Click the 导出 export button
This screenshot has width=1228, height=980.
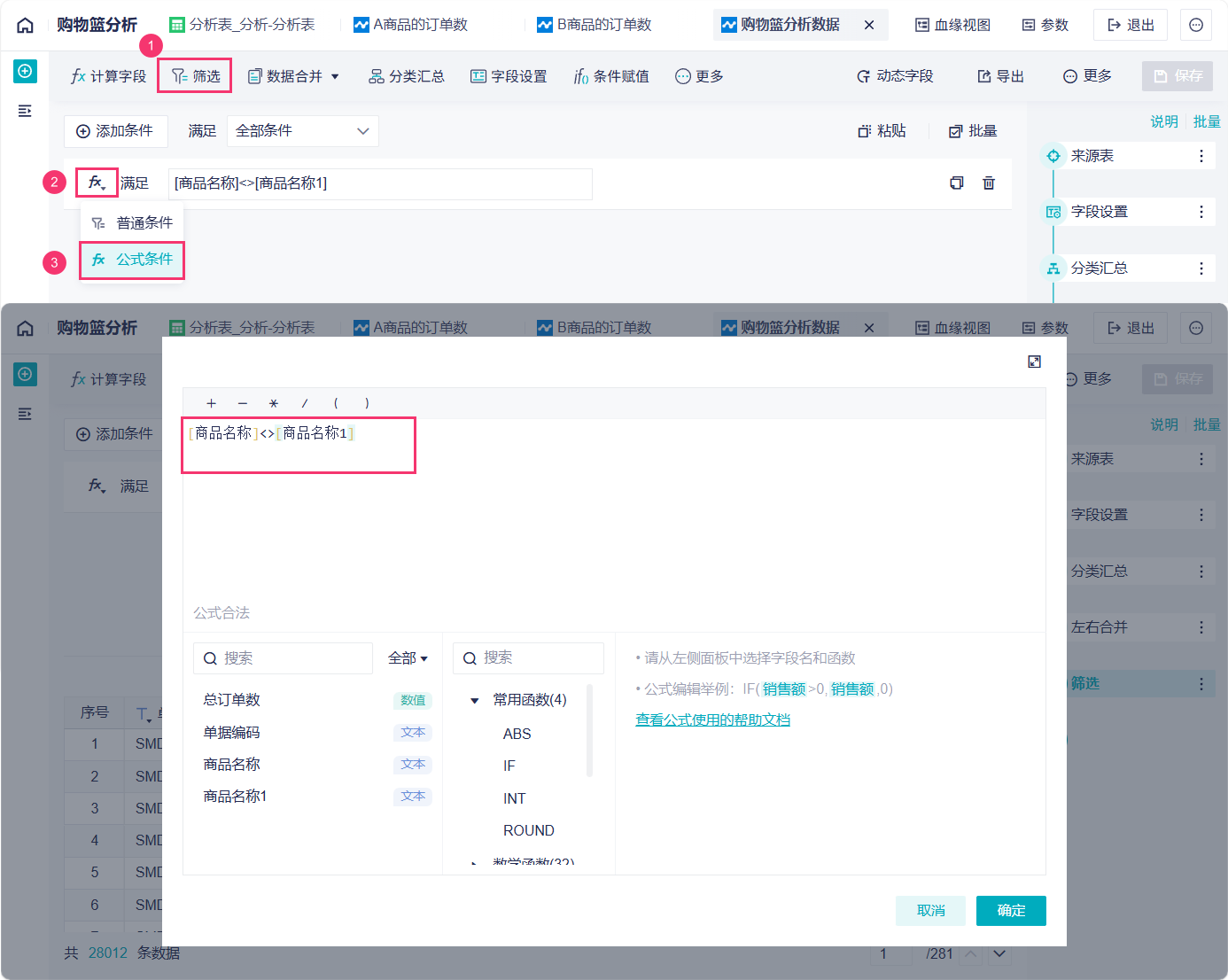(1000, 76)
